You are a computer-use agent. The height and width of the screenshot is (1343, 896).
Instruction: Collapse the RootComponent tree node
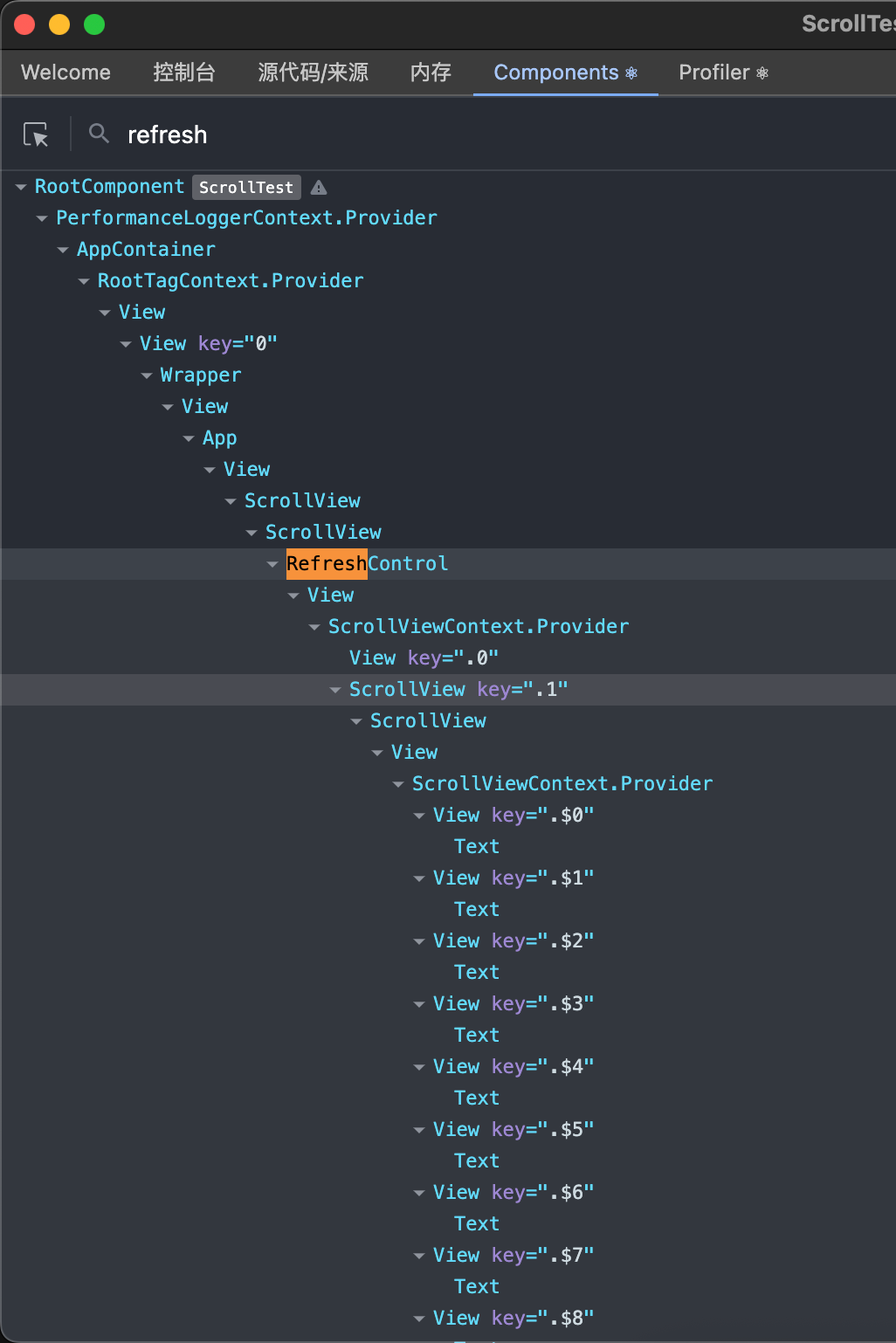pos(21,187)
